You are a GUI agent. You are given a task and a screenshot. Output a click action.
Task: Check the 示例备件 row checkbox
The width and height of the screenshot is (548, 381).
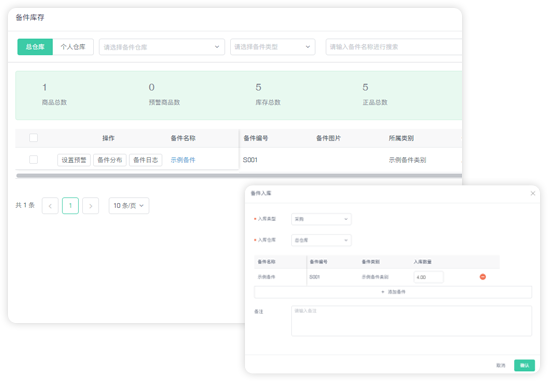tap(34, 160)
